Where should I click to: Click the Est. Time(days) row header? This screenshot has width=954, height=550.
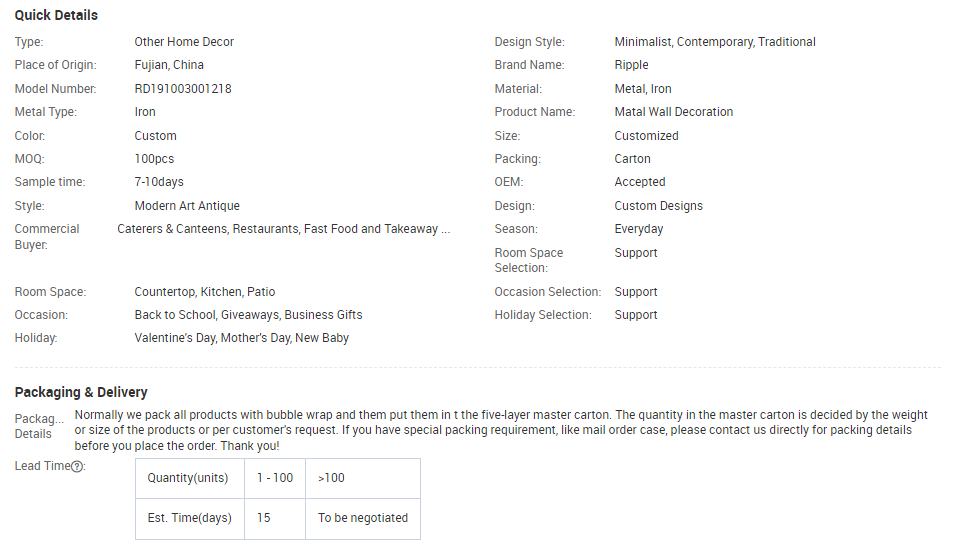tap(189, 518)
